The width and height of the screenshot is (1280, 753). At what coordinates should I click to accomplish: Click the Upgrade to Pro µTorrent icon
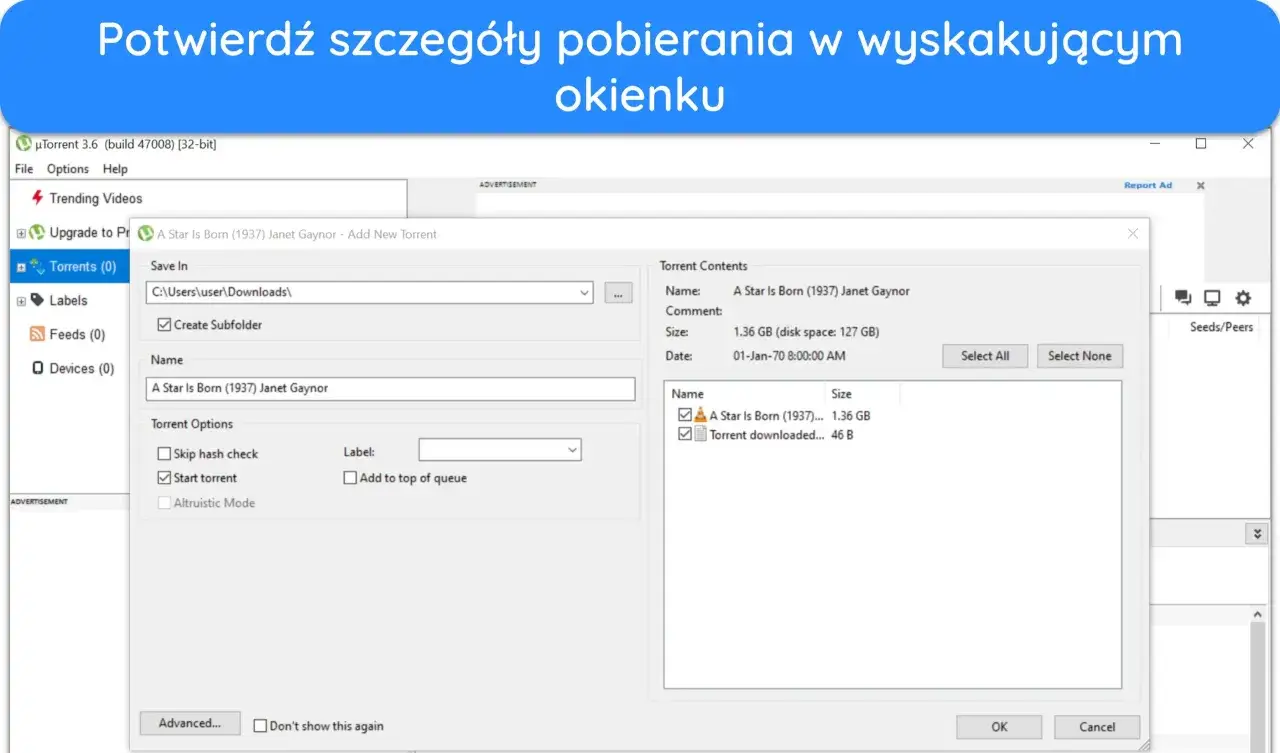click(x=36, y=232)
